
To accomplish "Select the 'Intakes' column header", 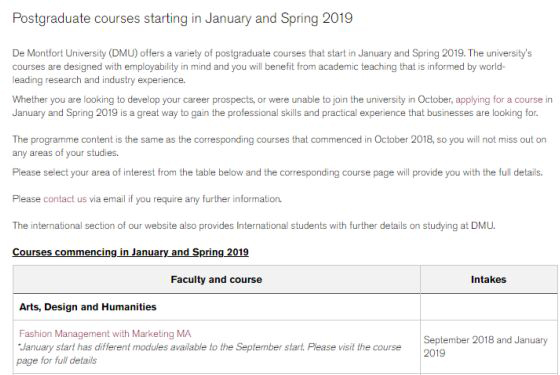I will [489, 279].
